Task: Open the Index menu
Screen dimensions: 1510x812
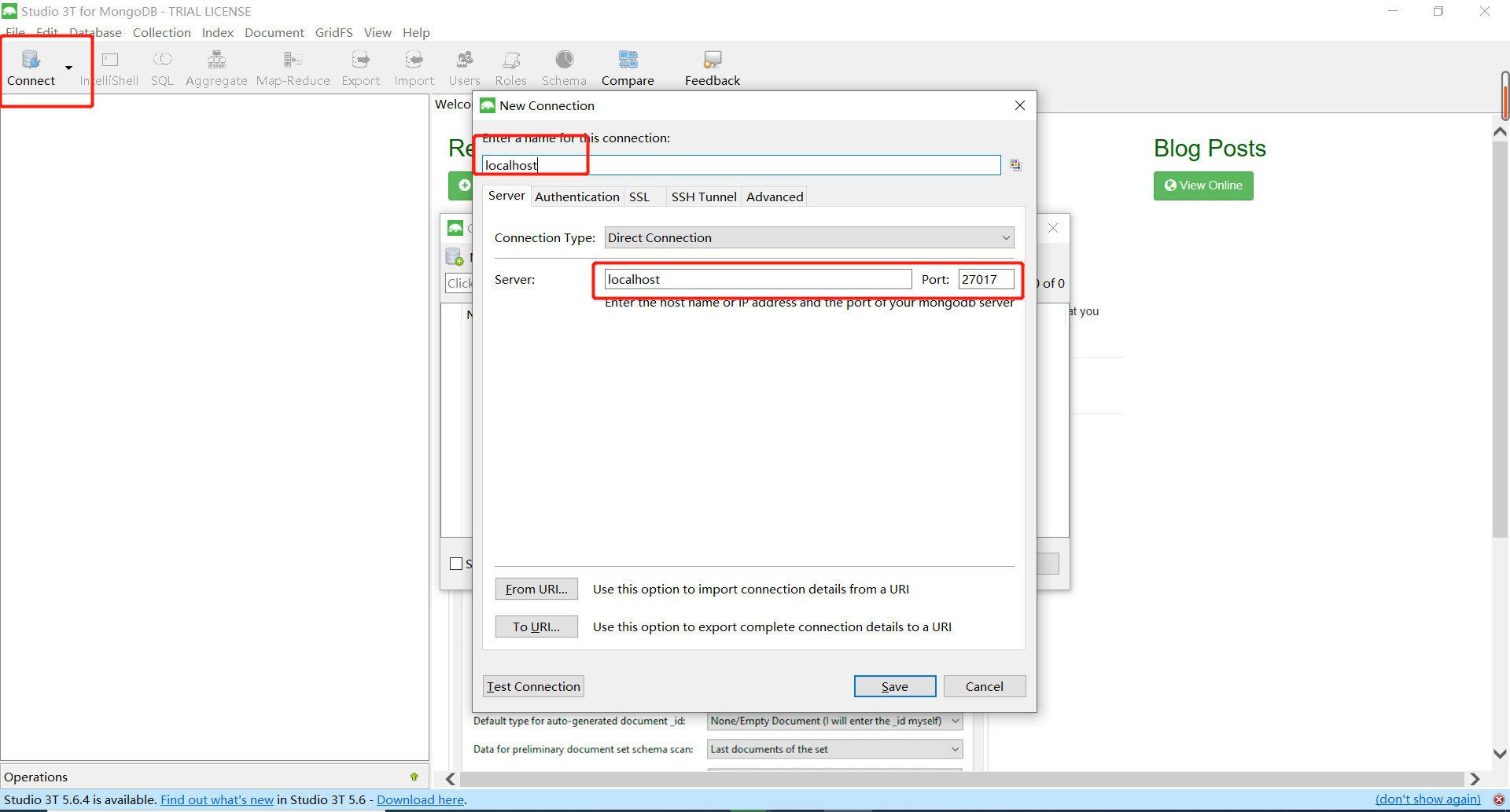Action: [217, 32]
